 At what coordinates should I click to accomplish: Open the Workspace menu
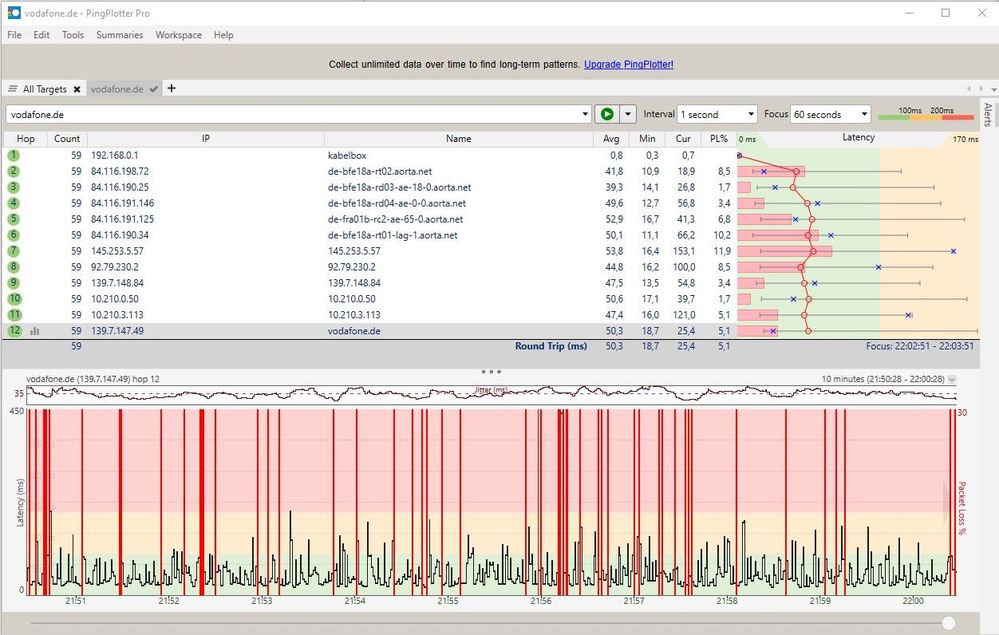[x=178, y=35]
